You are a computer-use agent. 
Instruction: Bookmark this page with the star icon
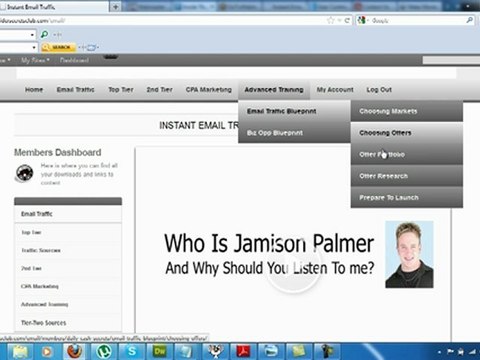click(330, 20)
